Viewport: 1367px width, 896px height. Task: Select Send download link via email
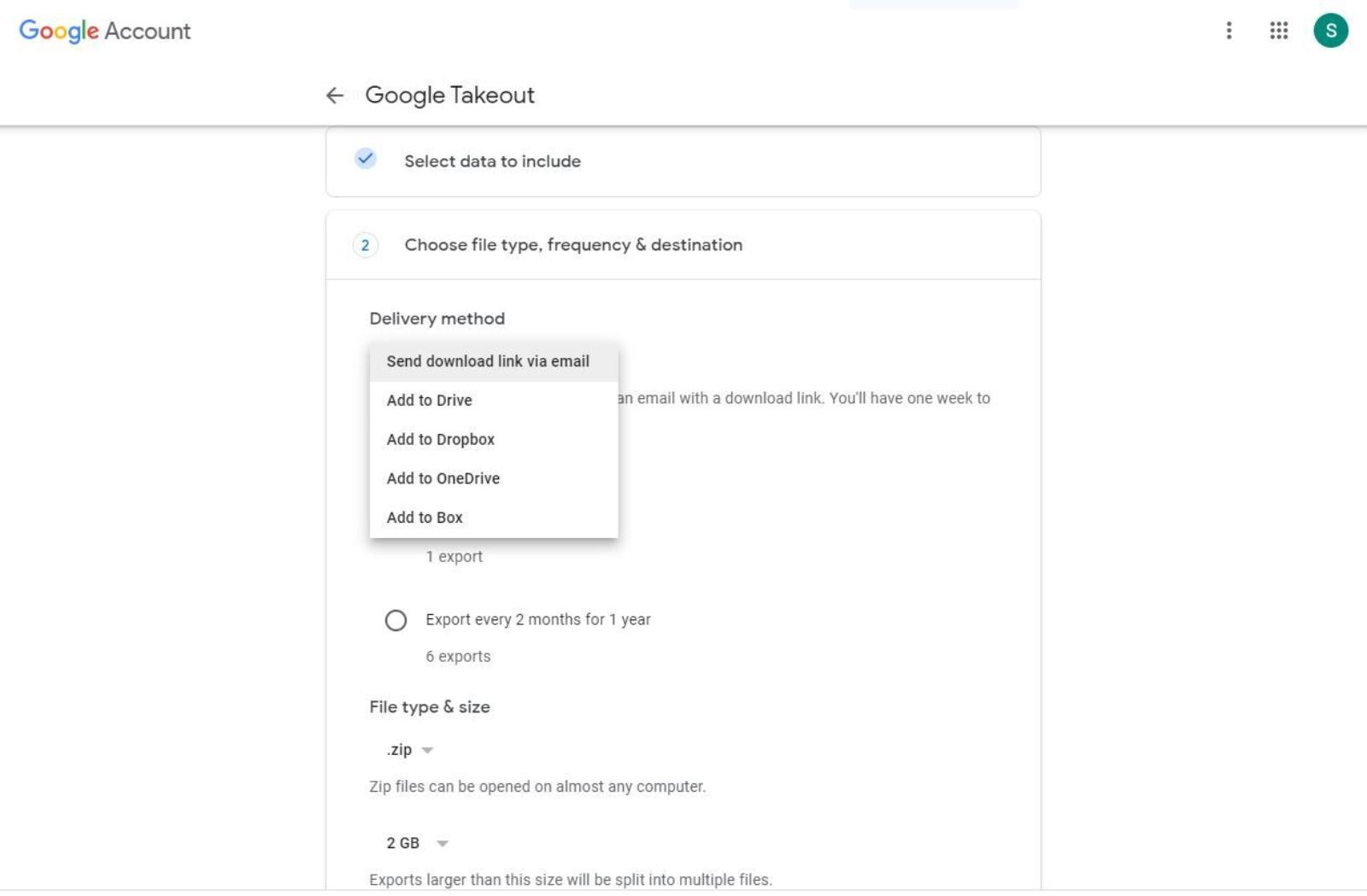coord(487,361)
